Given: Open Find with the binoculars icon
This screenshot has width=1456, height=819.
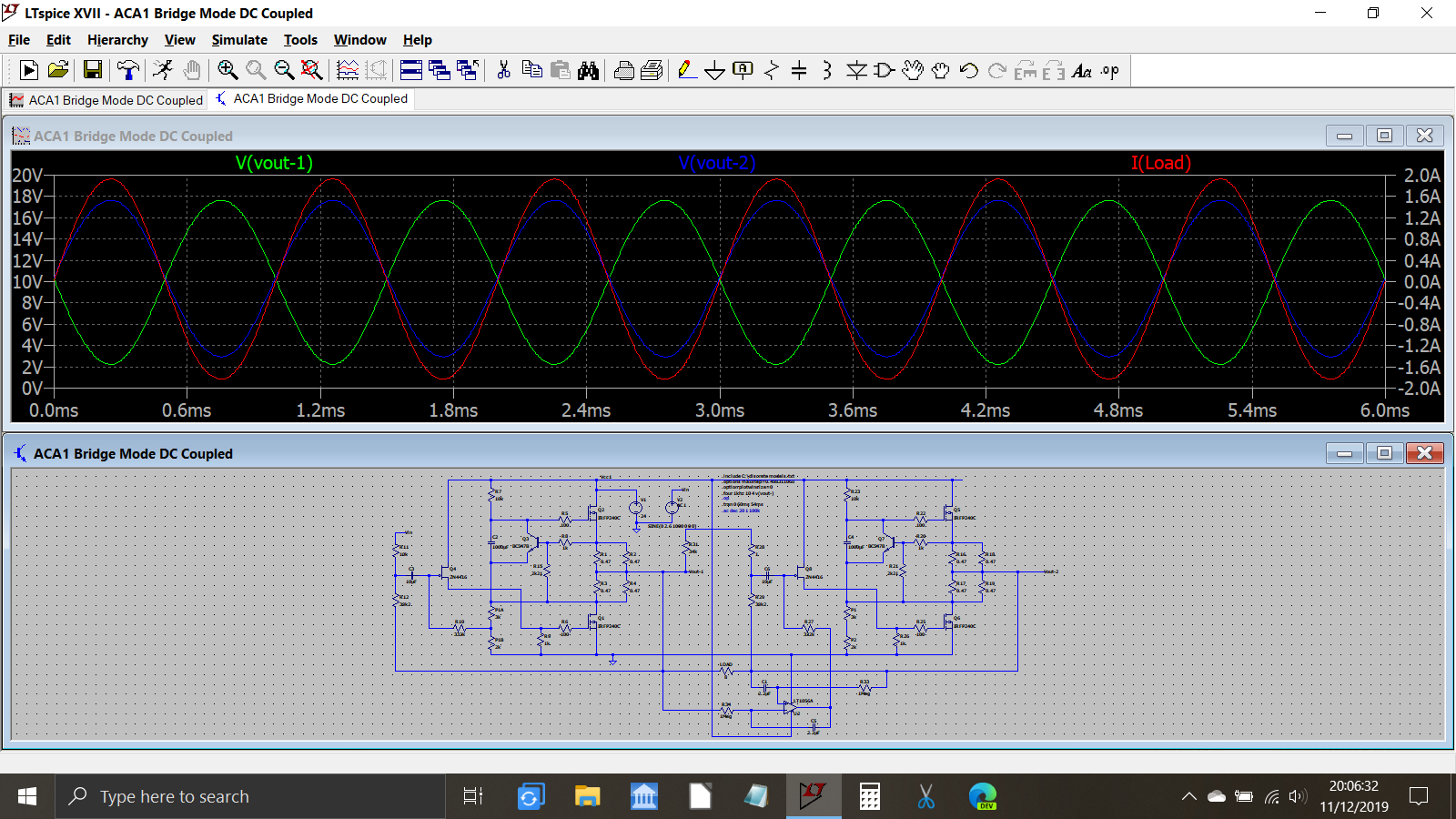Looking at the screenshot, I should (x=589, y=70).
